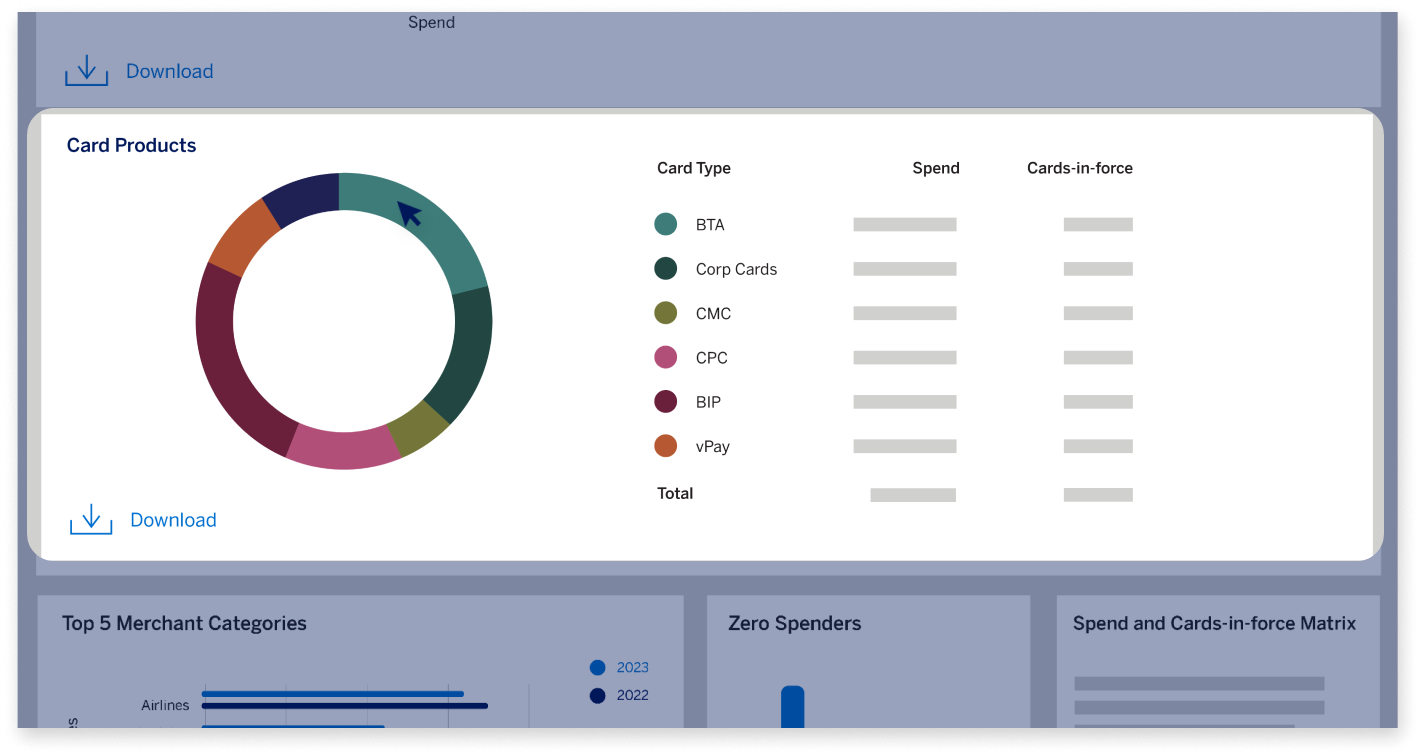Click the upper Download link above Card Products
The width and height of the screenshot is (1421, 756).
click(168, 70)
